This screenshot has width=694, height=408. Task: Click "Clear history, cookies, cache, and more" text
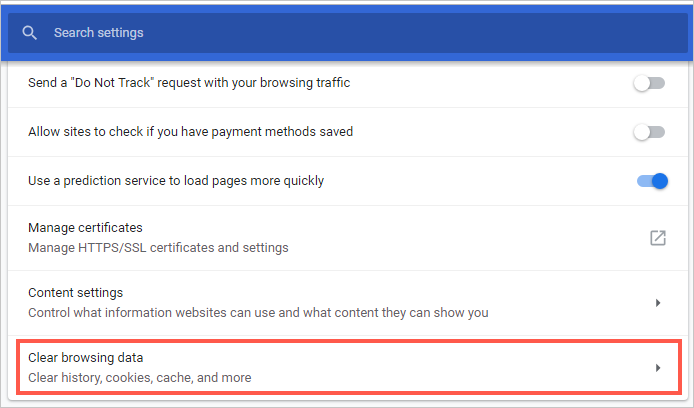pos(139,377)
